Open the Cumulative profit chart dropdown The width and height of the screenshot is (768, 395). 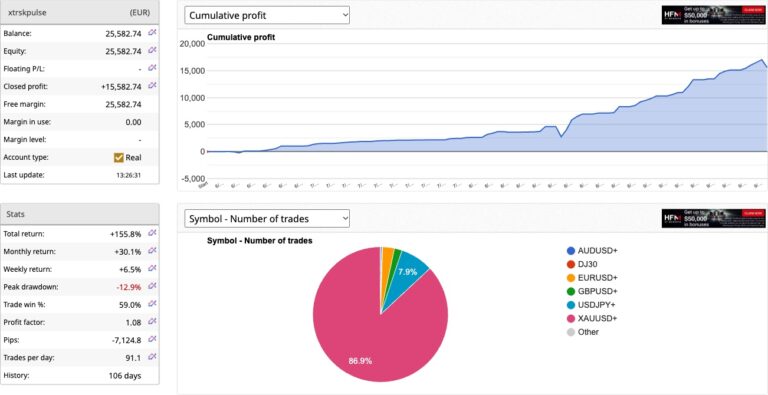[267, 15]
